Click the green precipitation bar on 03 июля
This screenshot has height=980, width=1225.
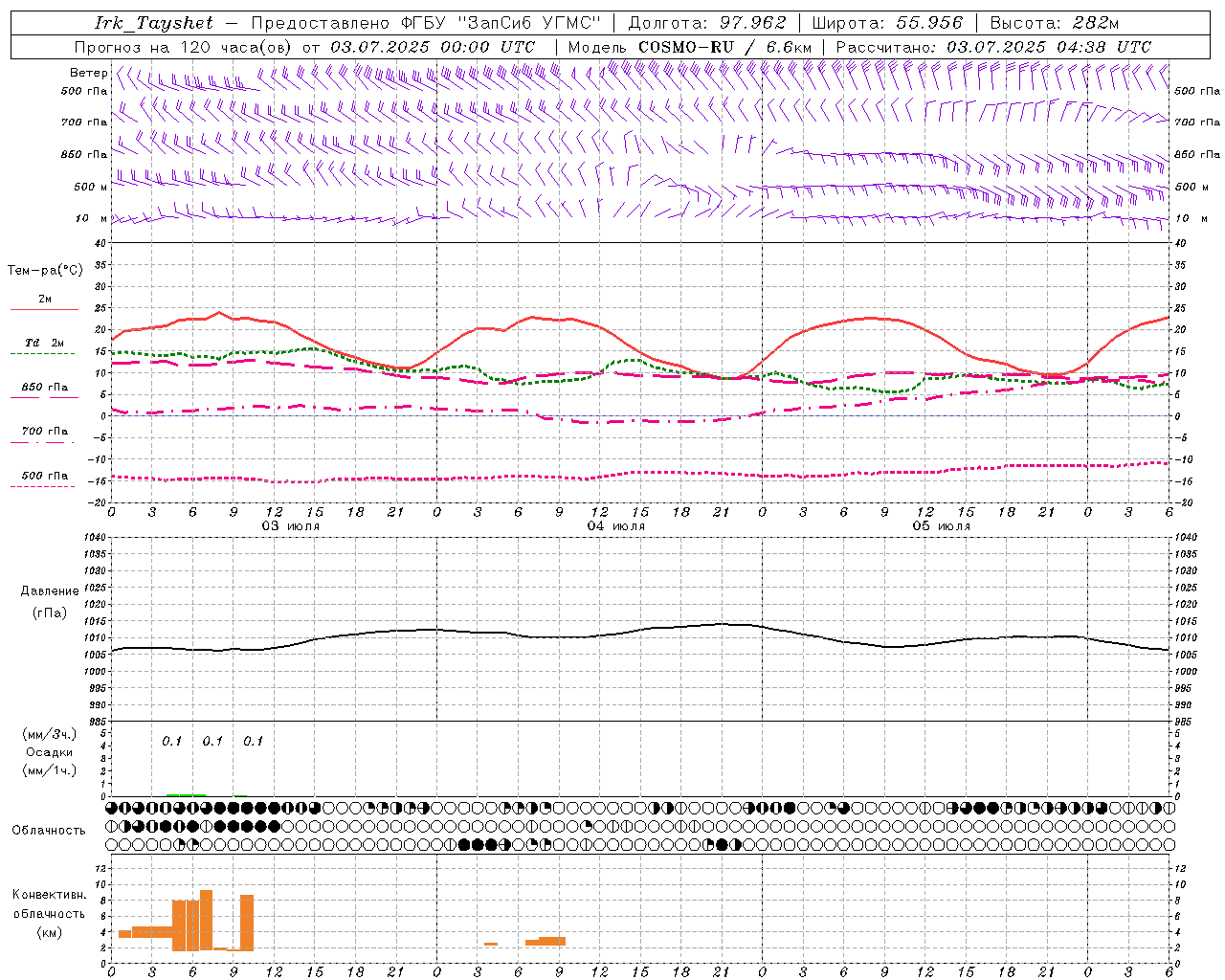pos(186,794)
